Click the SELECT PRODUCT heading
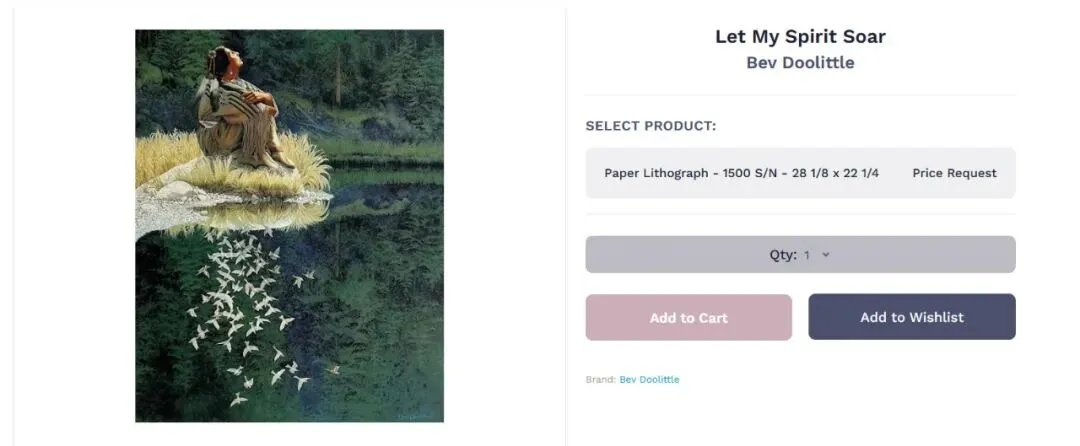Screen dimensions: 1080x446 651,126
